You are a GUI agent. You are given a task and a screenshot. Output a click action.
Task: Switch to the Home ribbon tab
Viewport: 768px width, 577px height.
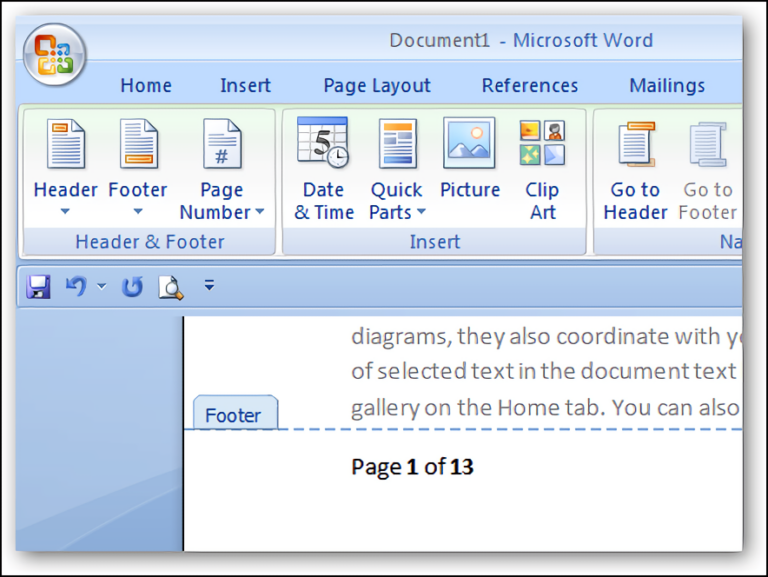146,86
